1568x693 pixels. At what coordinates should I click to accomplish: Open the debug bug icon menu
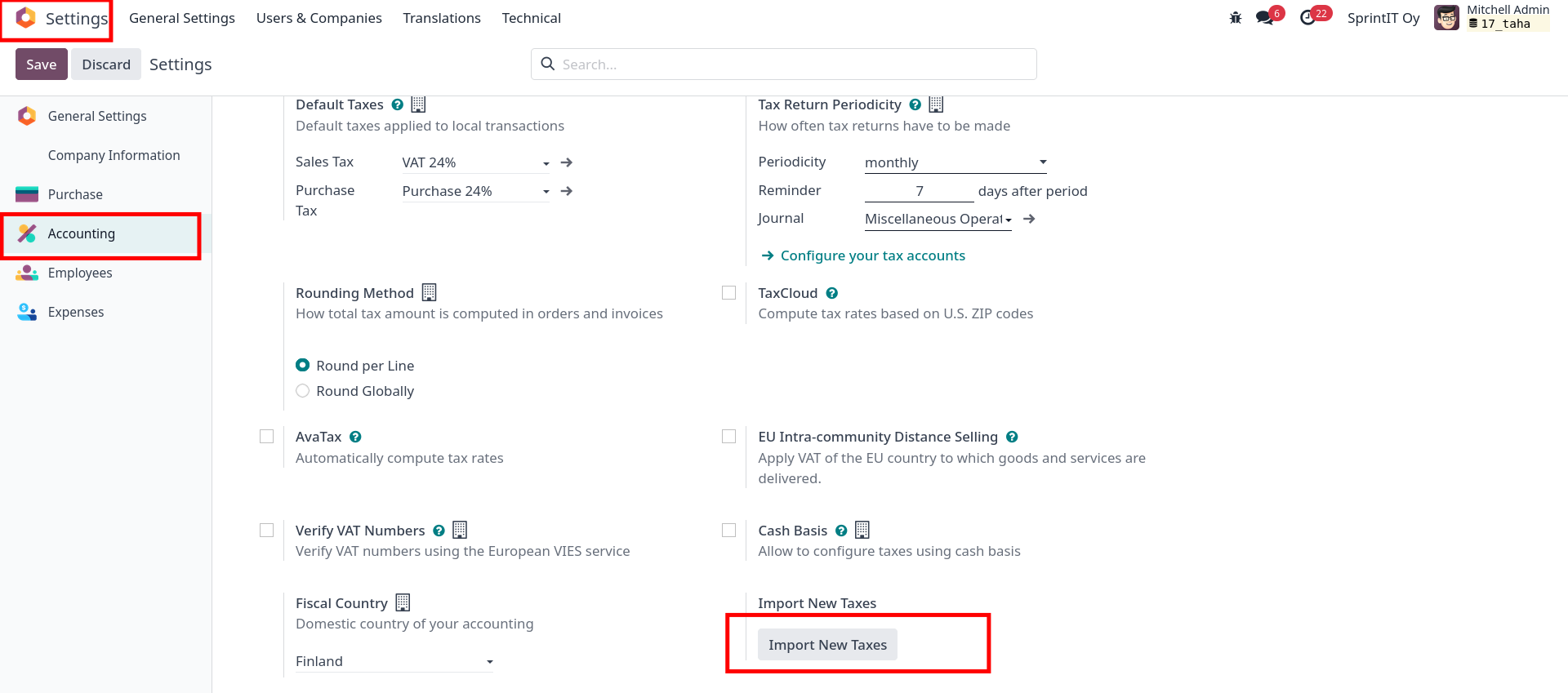[x=1235, y=18]
